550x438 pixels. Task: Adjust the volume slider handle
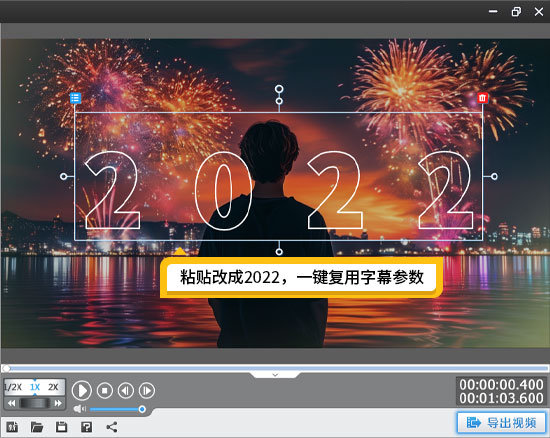coord(142,409)
